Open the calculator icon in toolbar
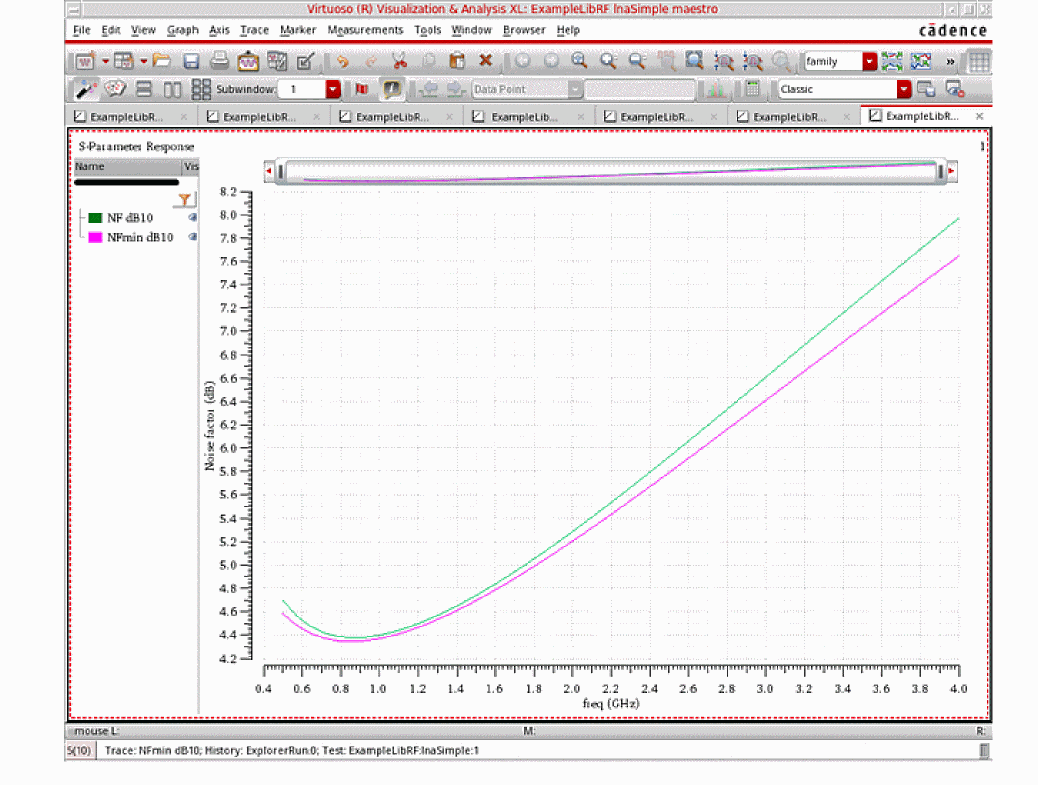 [753, 89]
